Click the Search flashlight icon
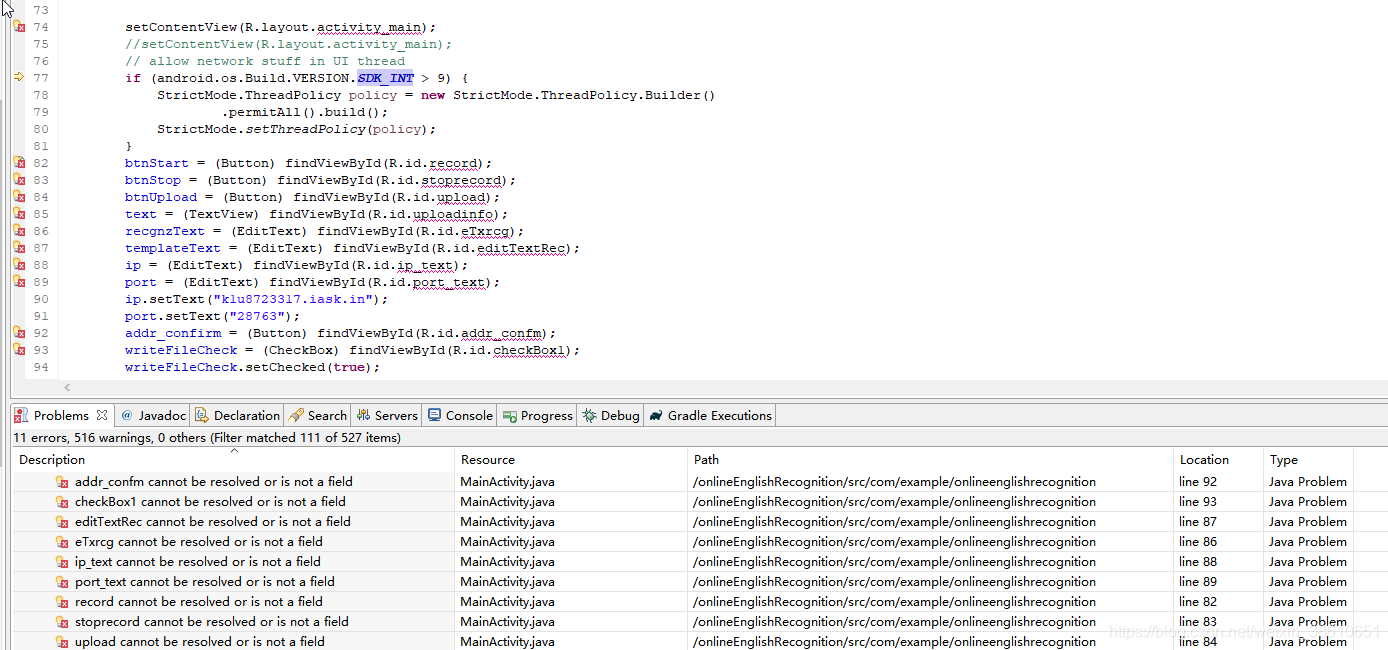This screenshot has height=650, width=1388. click(x=298, y=415)
